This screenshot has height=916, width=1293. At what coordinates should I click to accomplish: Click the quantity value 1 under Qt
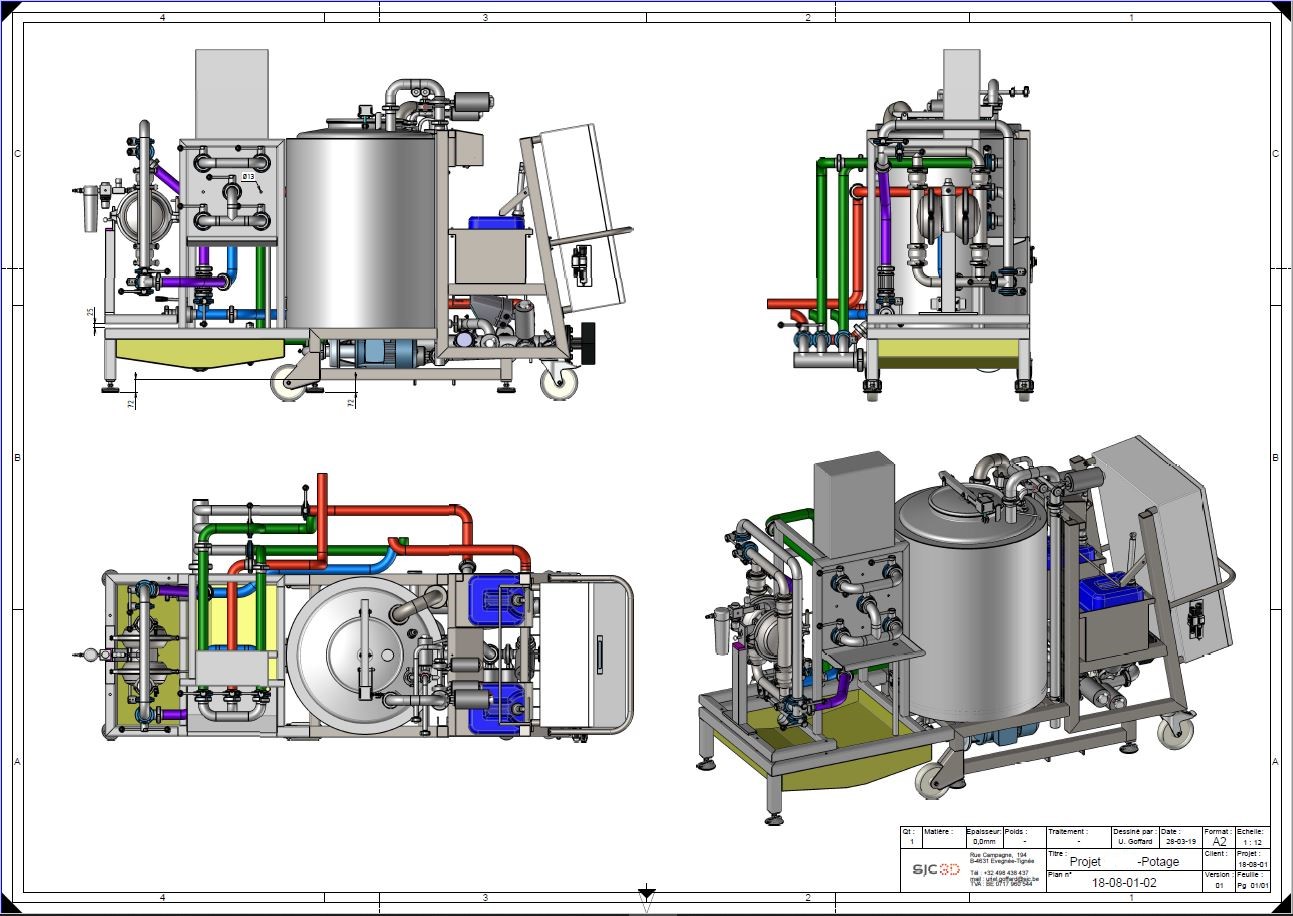click(x=912, y=842)
